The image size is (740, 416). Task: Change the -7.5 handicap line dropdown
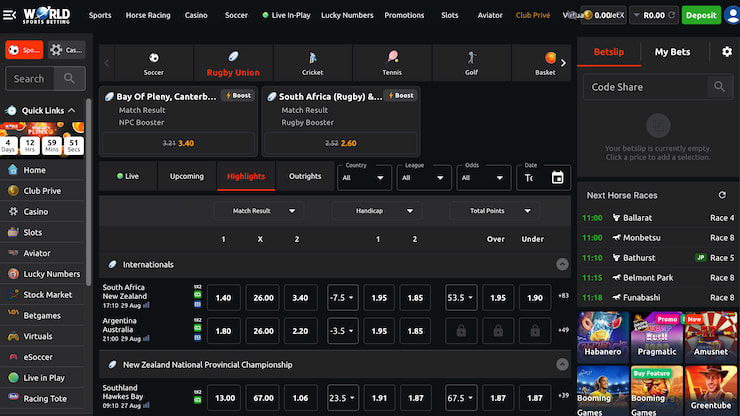tap(343, 297)
